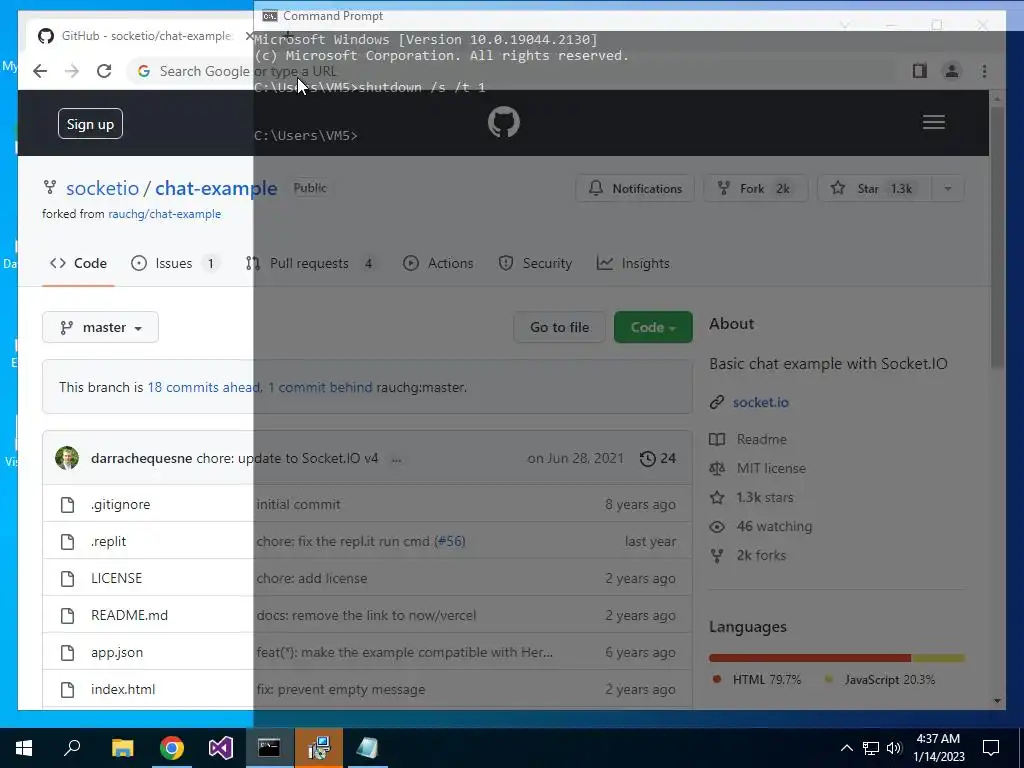This screenshot has height=768, width=1024.
Task: Click the Notifications button
Action: (635, 189)
